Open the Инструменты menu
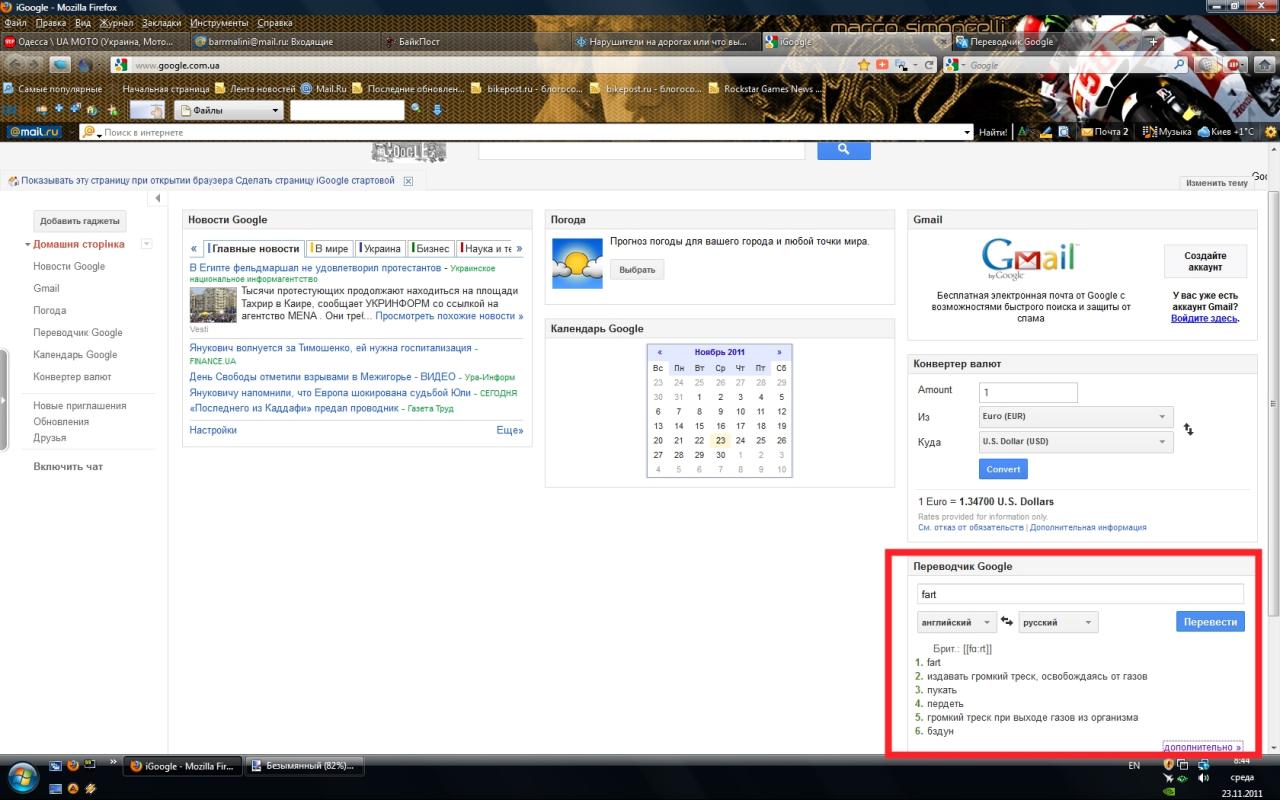This screenshot has height=800, width=1280. point(220,22)
